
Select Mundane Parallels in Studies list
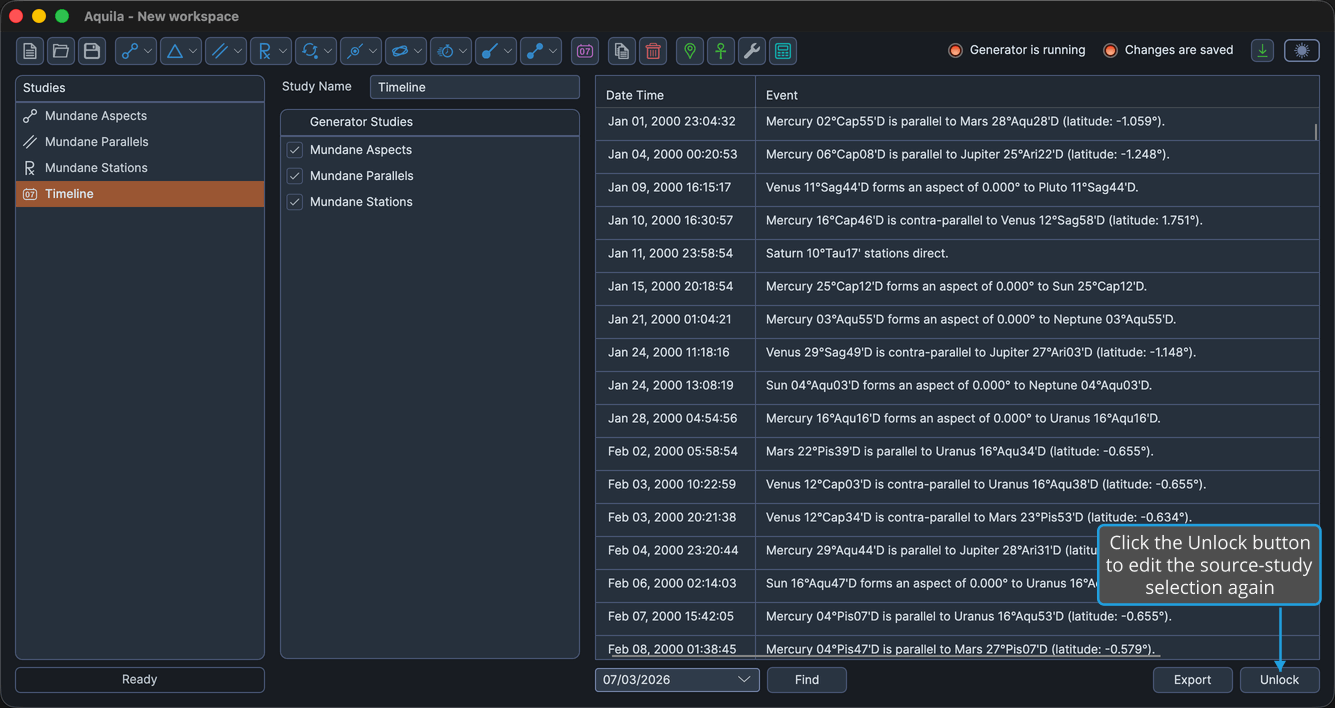(140, 142)
